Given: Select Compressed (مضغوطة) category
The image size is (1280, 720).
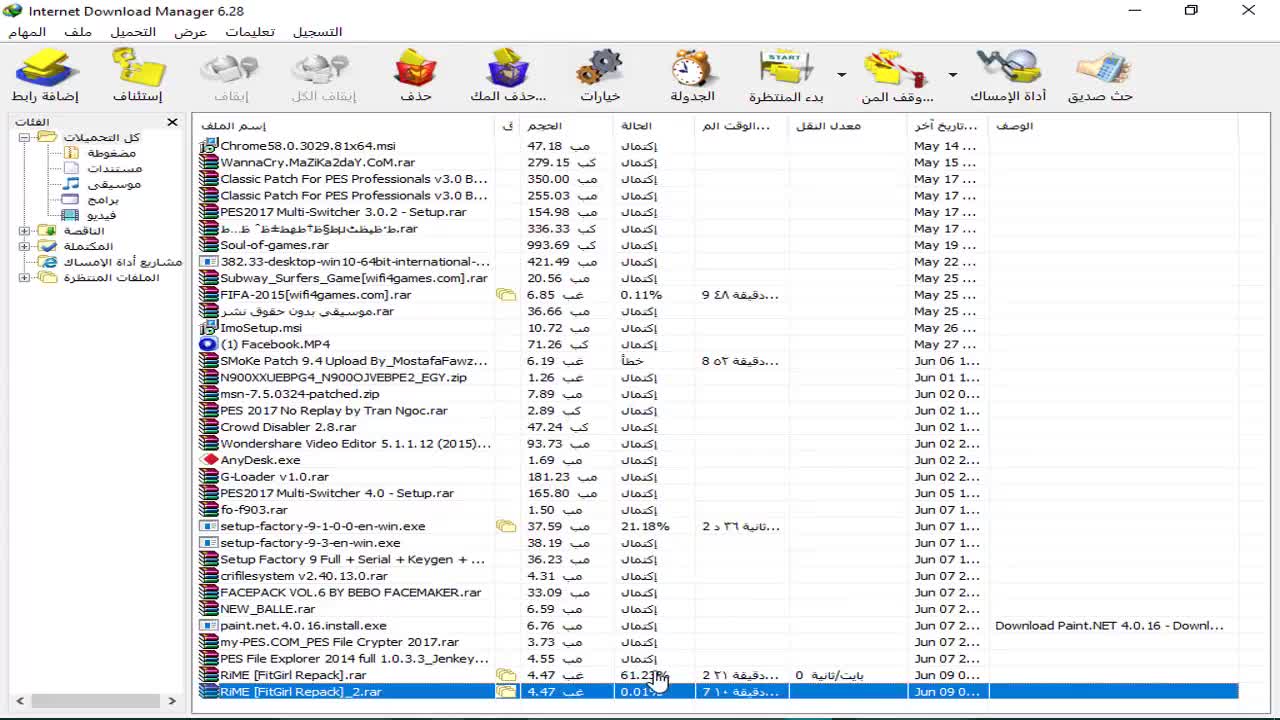Looking at the screenshot, I should point(111,153).
